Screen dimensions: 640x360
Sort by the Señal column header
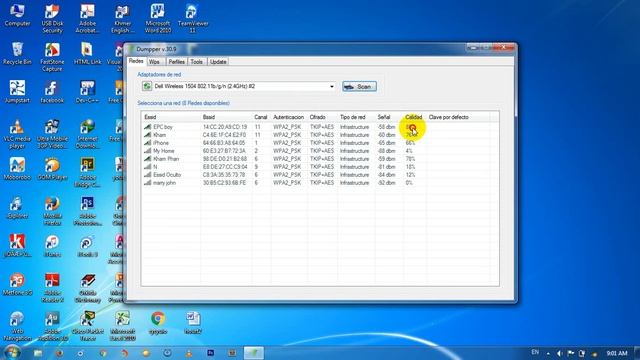point(389,117)
